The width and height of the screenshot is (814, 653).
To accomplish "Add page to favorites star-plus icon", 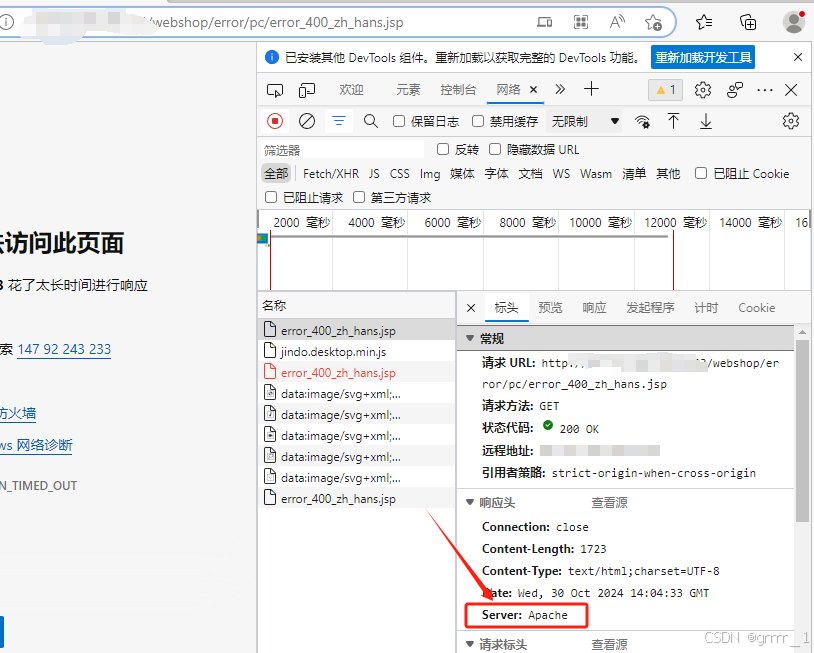I will point(653,22).
